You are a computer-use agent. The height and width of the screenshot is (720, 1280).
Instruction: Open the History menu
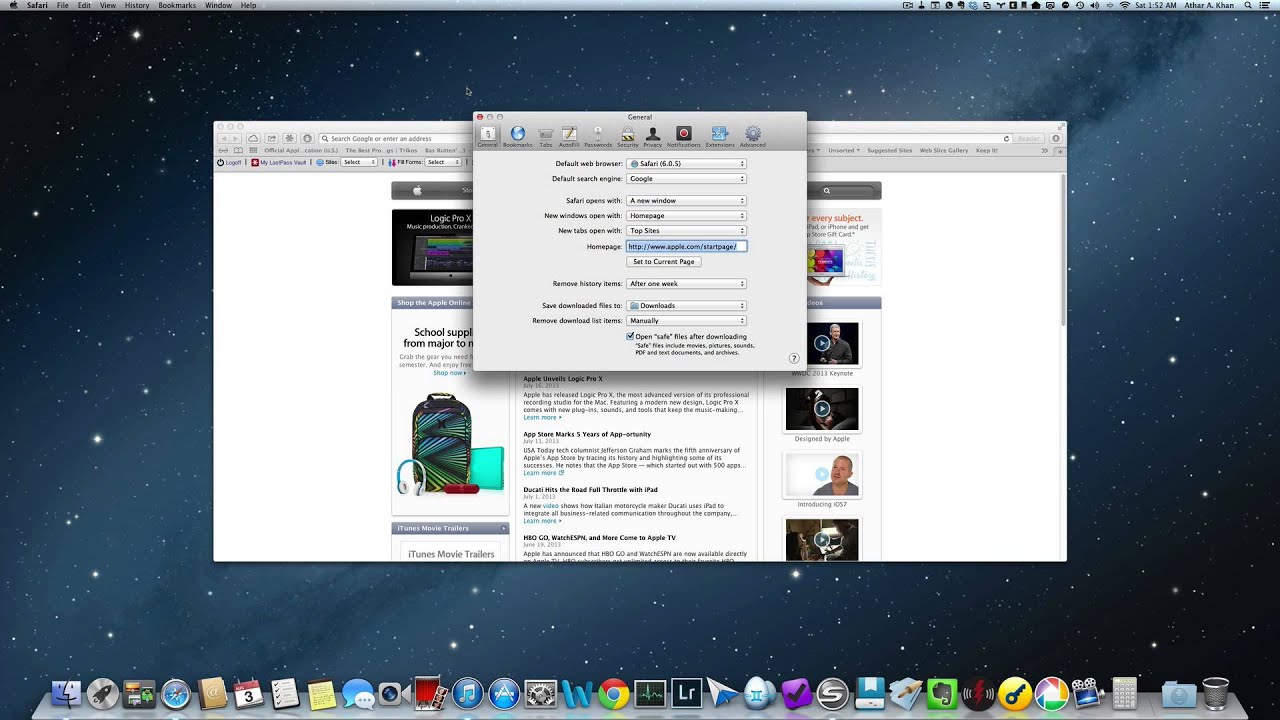pos(137,5)
